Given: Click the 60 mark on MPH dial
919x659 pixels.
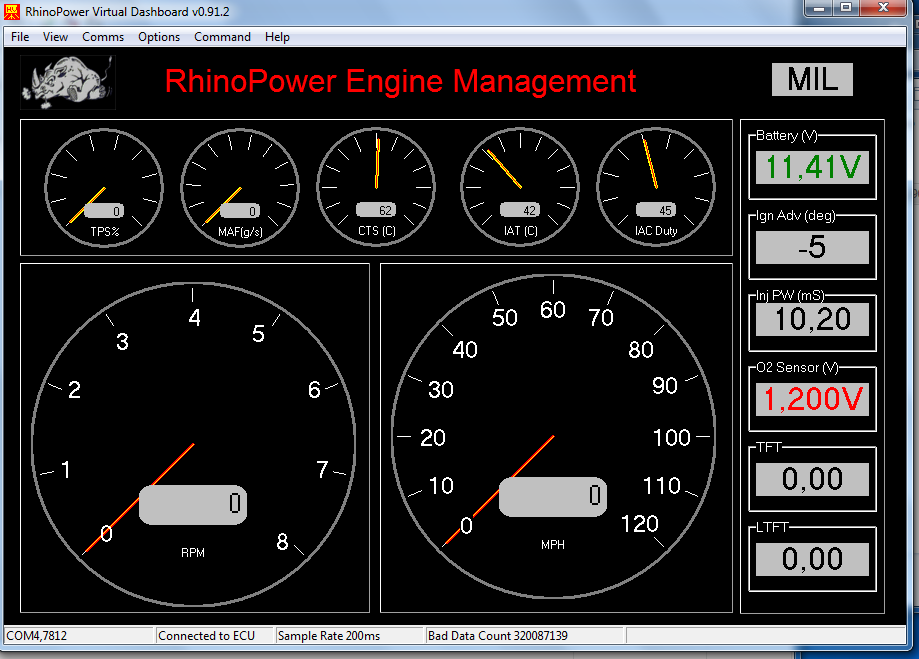Looking at the screenshot, I should (x=553, y=310).
